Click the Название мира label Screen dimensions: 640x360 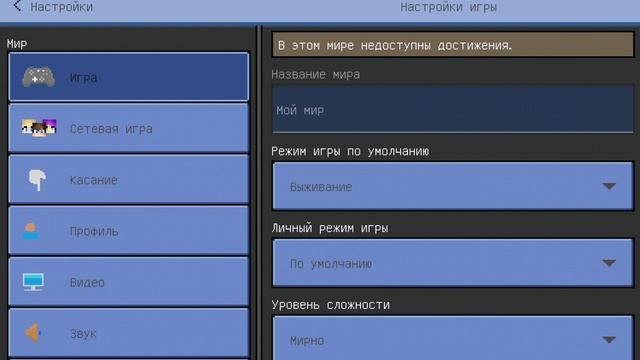(x=316, y=74)
